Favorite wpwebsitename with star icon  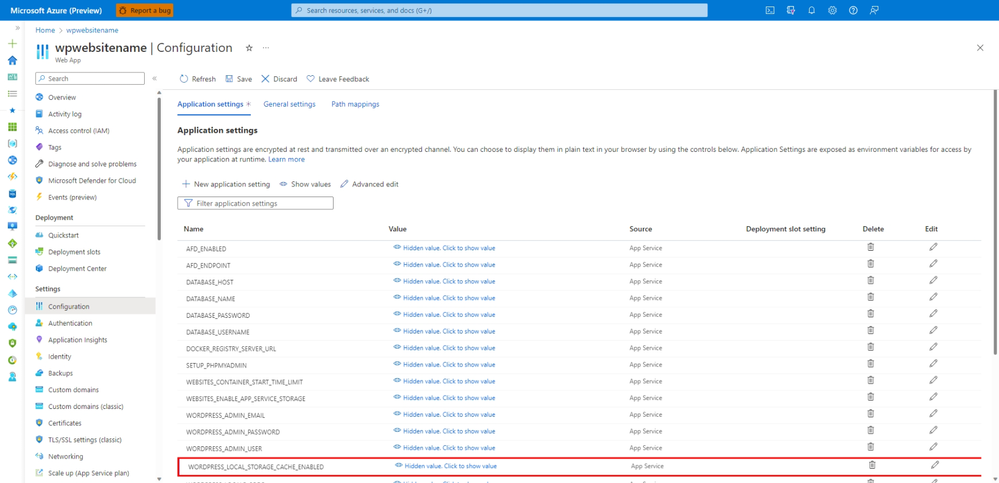[249, 48]
